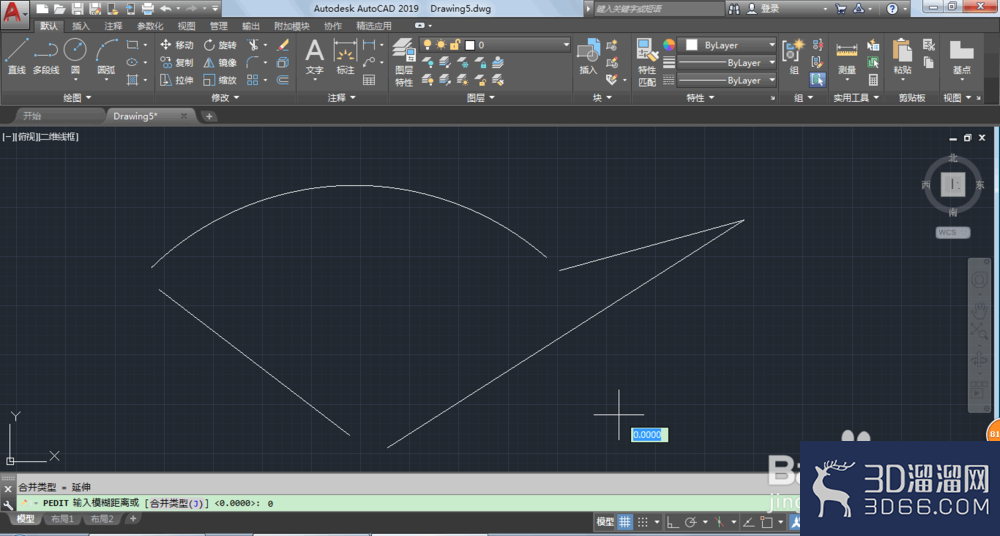Click the fuzz distance input box 0.0000

(650, 435)
